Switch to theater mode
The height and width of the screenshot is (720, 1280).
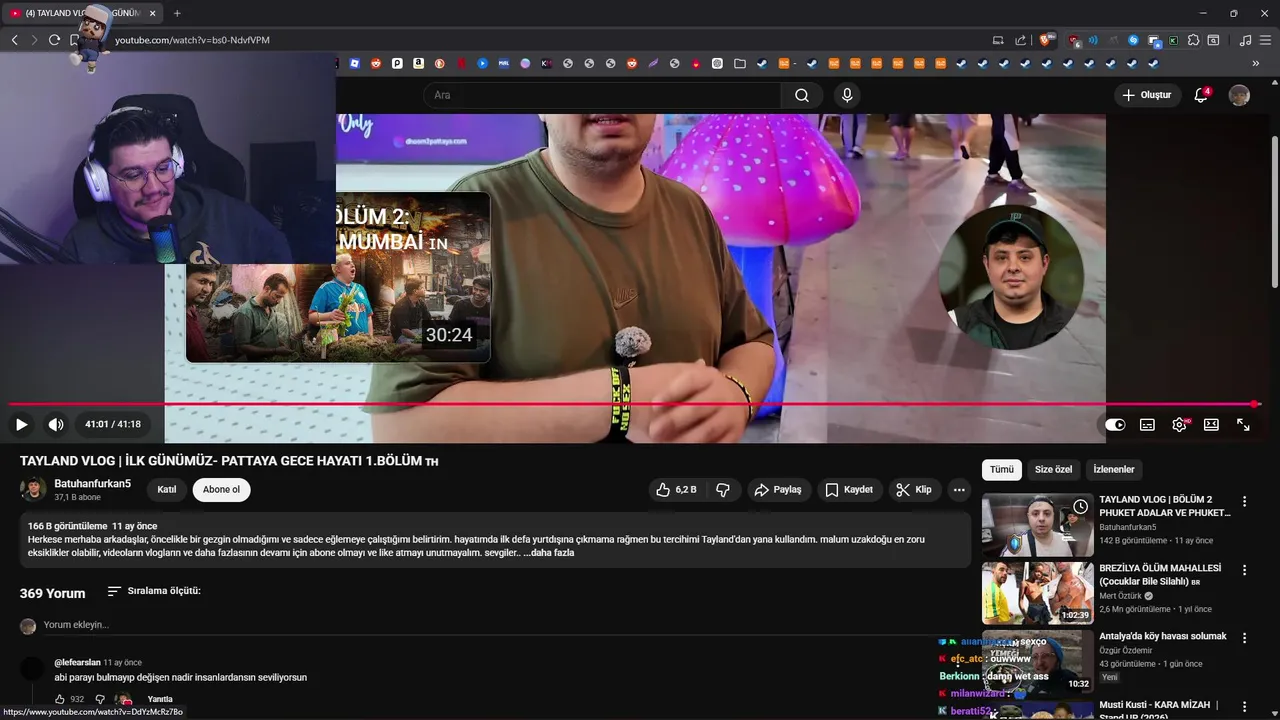[1211, 424]
